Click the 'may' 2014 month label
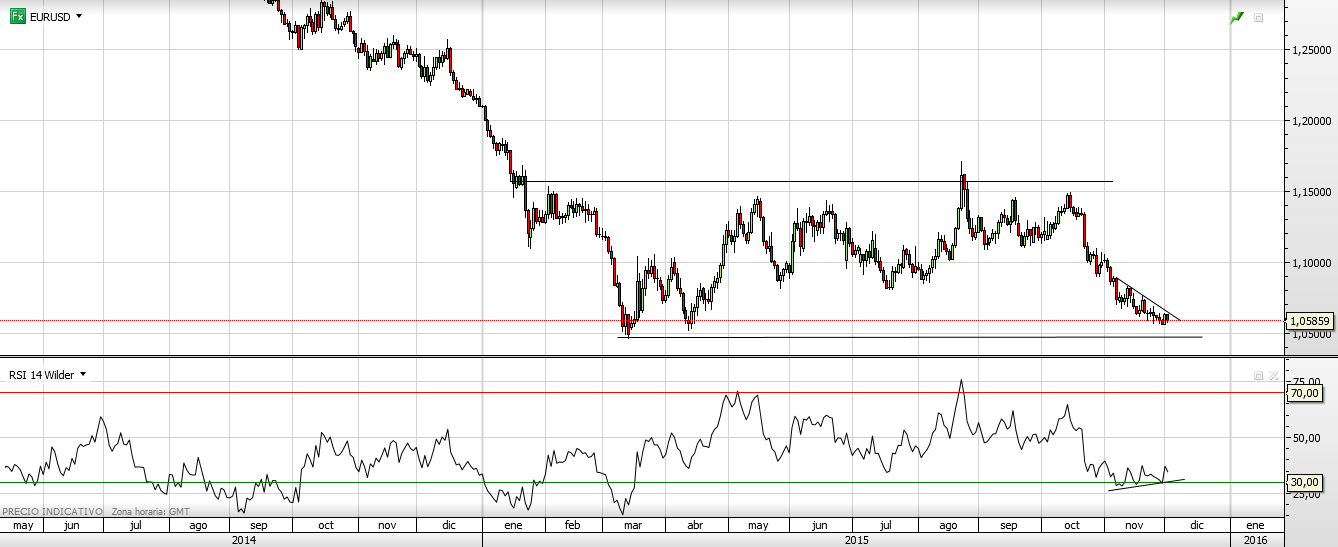This screenshot has width=1338, height=547. click(22, 525)
